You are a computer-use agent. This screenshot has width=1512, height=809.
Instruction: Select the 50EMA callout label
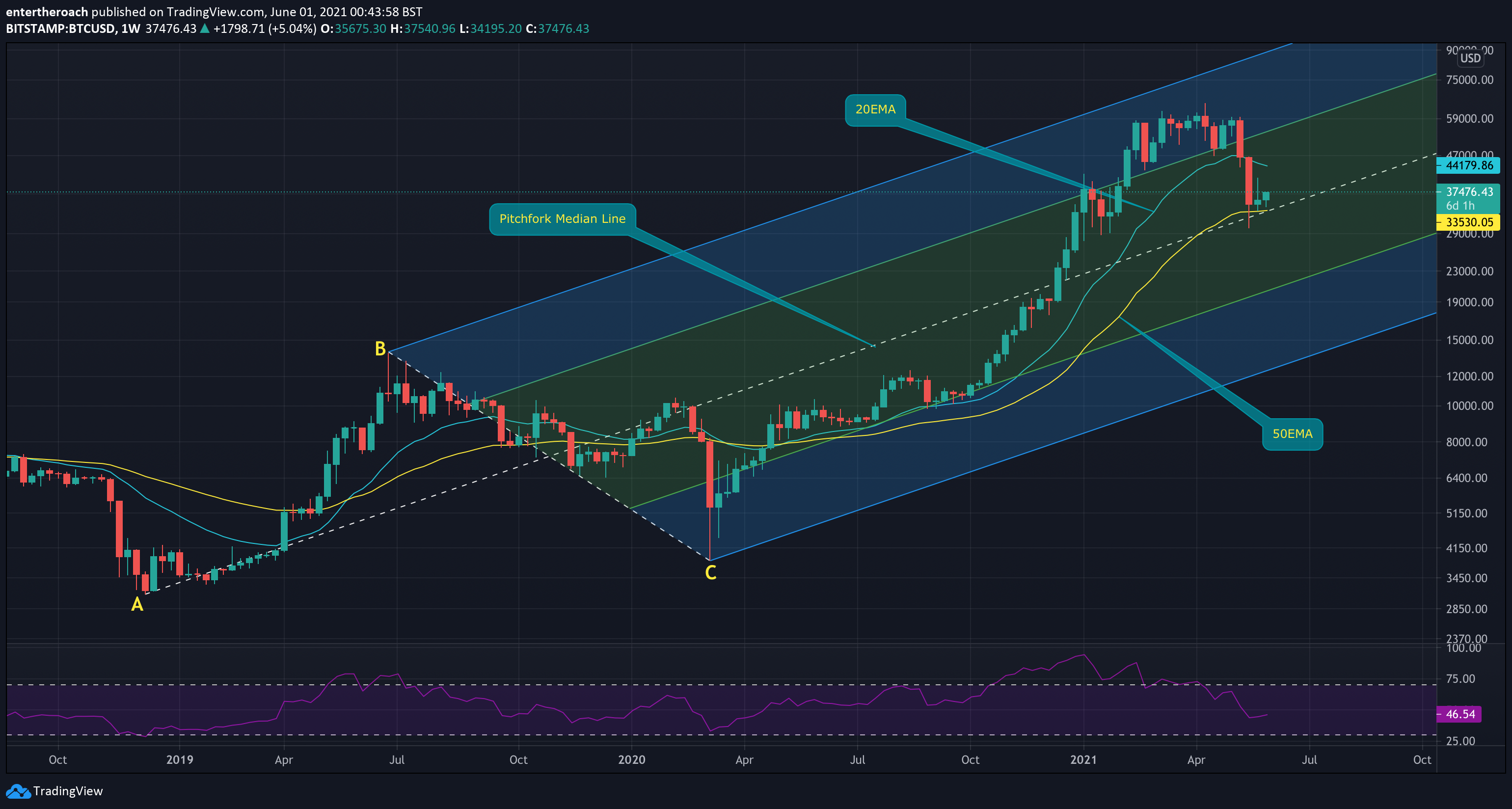[x=1293, y=434]
